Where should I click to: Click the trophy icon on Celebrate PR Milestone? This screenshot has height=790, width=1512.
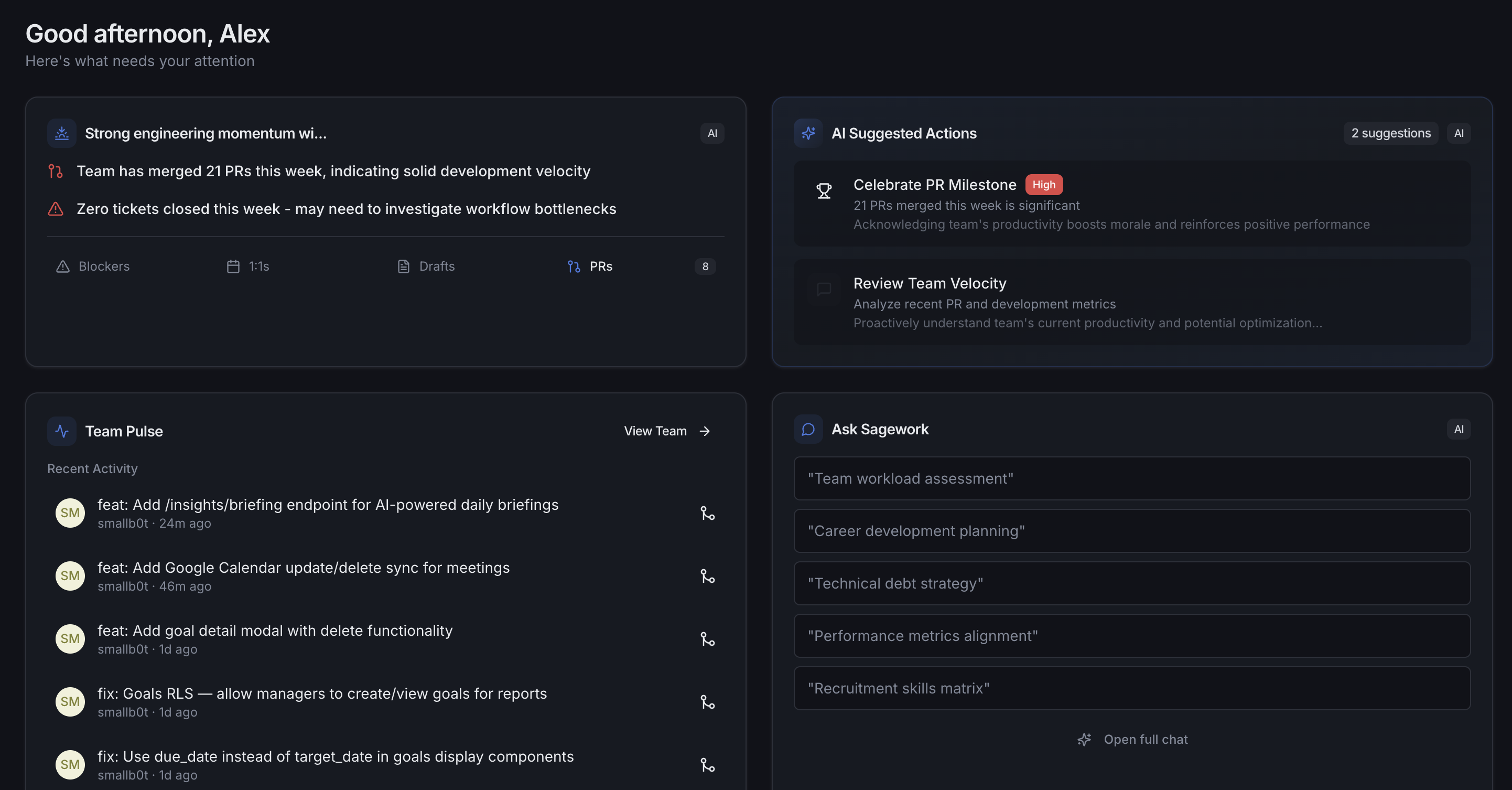click(824, 191)
